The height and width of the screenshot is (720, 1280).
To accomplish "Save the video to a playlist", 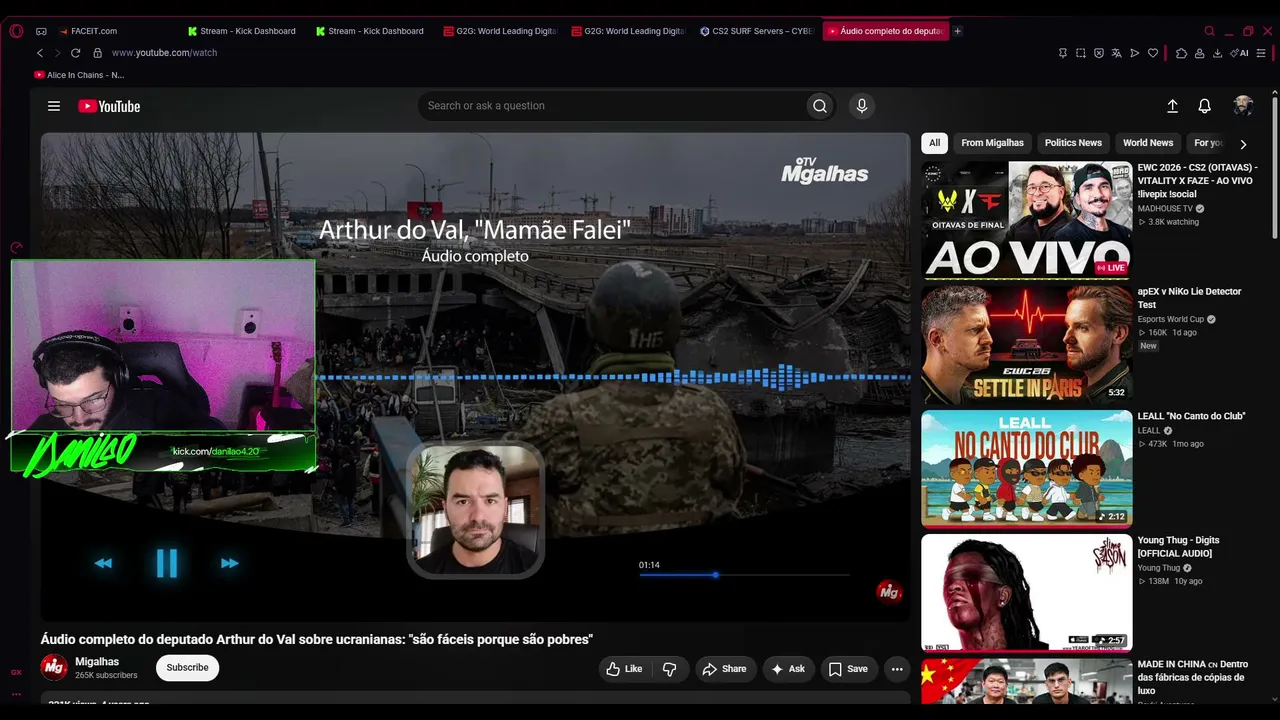I will click(x=848, y=669).
